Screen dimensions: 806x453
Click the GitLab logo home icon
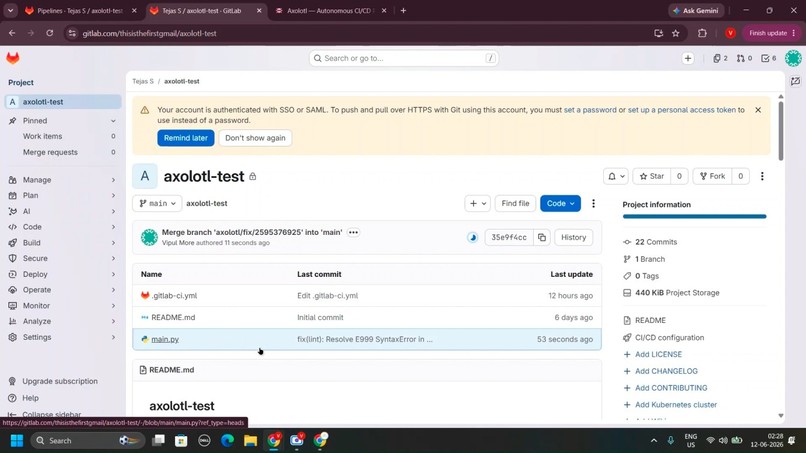point(13,58)
